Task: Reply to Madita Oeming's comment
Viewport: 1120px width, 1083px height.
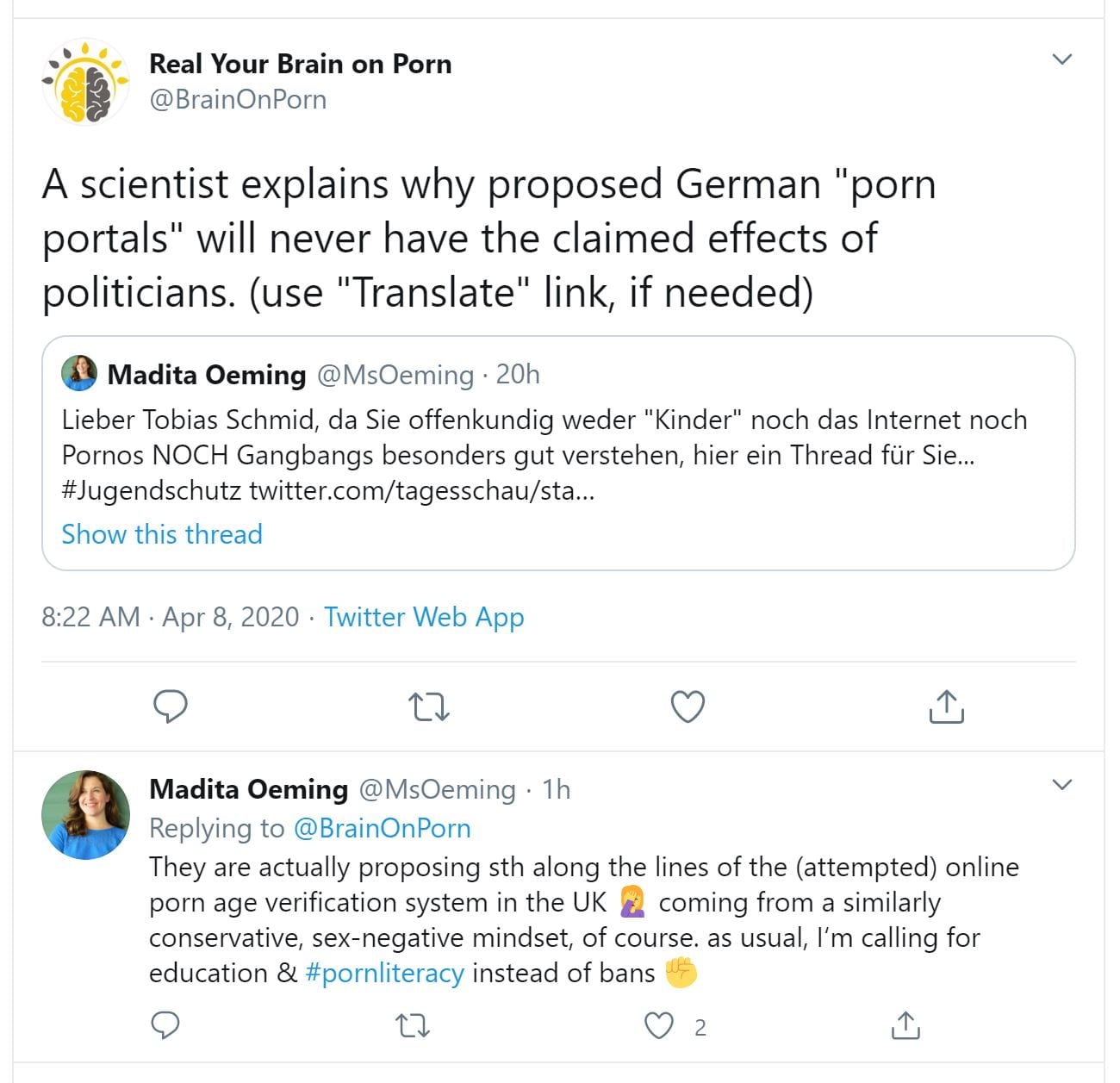Action: click(165, 1026)
